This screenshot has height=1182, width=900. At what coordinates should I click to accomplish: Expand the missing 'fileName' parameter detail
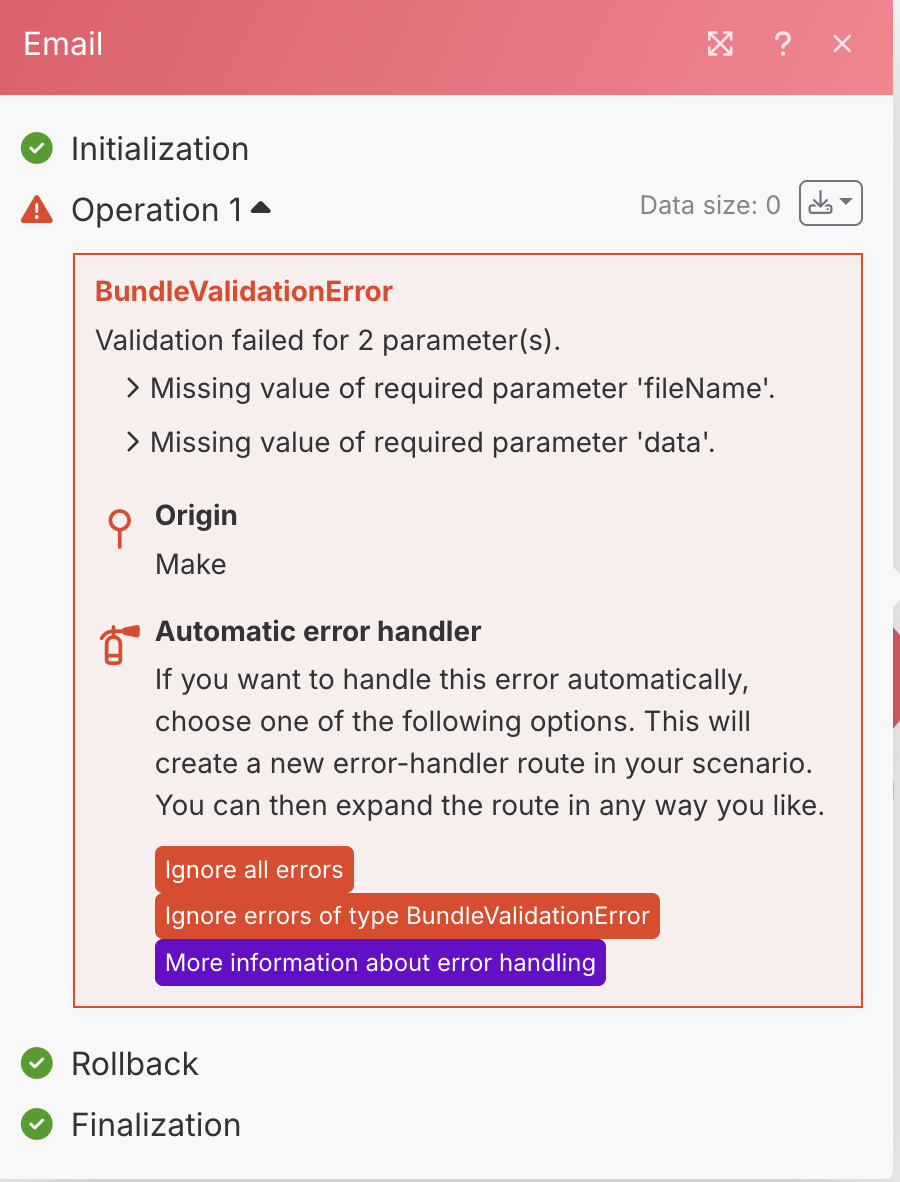click(133, 388)
